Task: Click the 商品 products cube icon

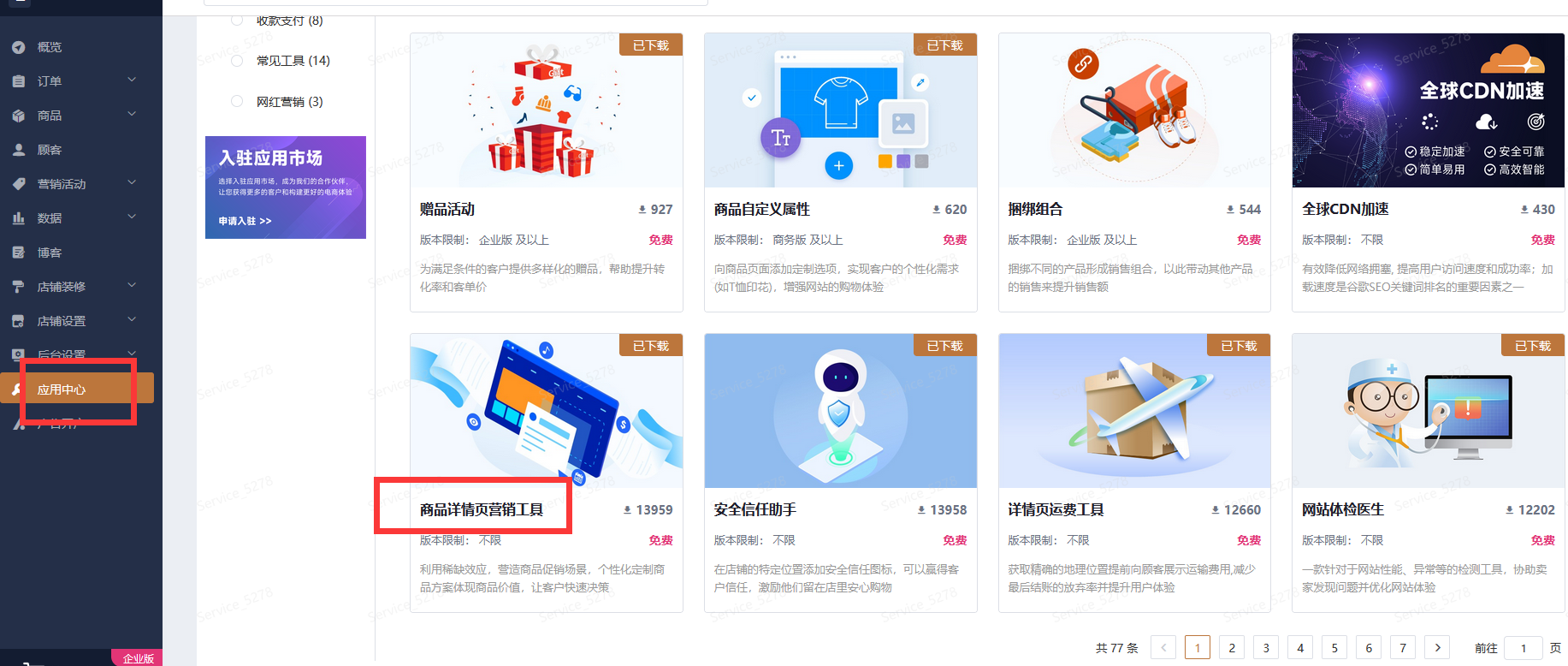Action: pos(19,116)
